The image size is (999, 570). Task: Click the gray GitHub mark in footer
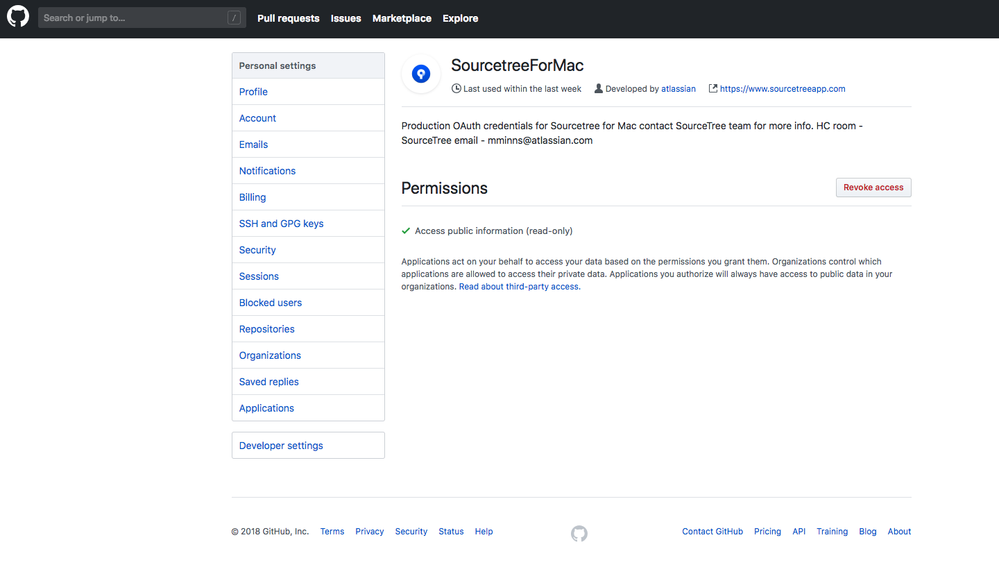click(x=579, y=533)
